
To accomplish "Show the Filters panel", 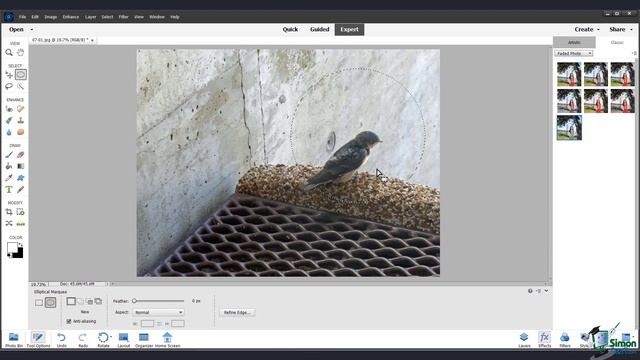I will click(565, 340).
